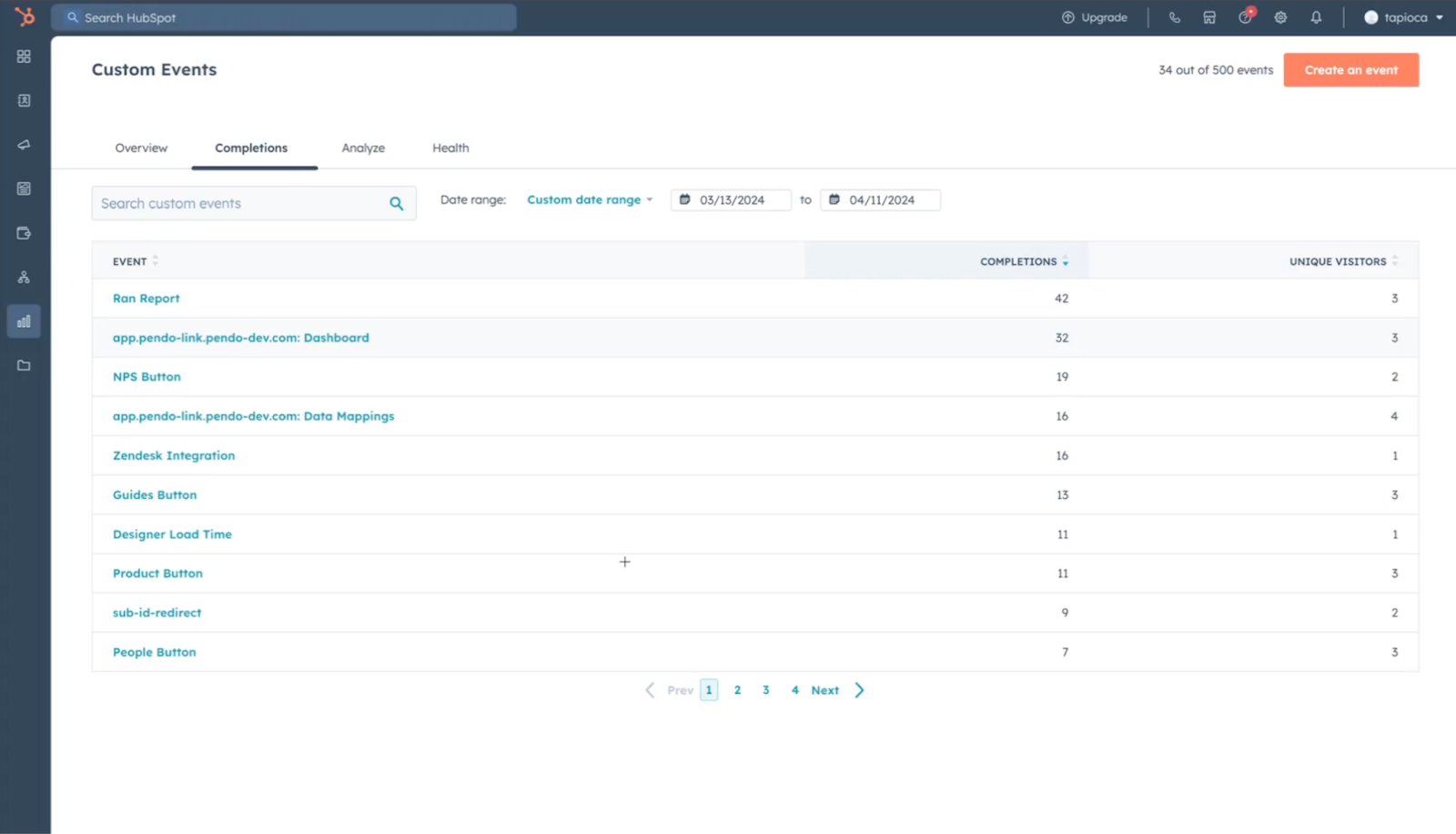Click the 04/11/2024 end date field
The width and height of the screenshot is (1456, 834).
coord(880,200)
